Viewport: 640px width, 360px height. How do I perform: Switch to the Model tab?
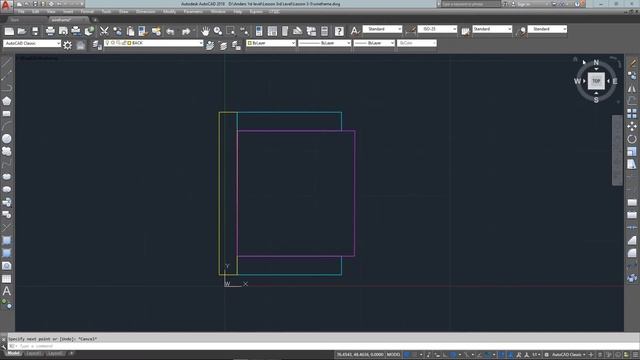(x=13, y=353)
